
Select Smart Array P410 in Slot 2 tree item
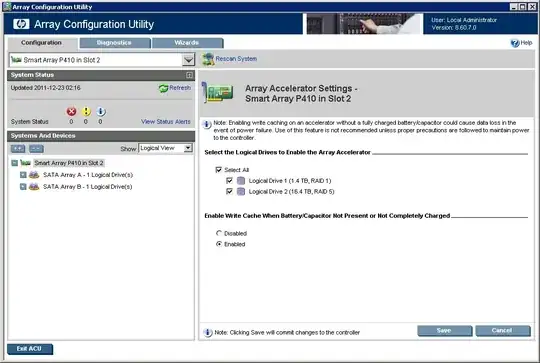[69, 163]
